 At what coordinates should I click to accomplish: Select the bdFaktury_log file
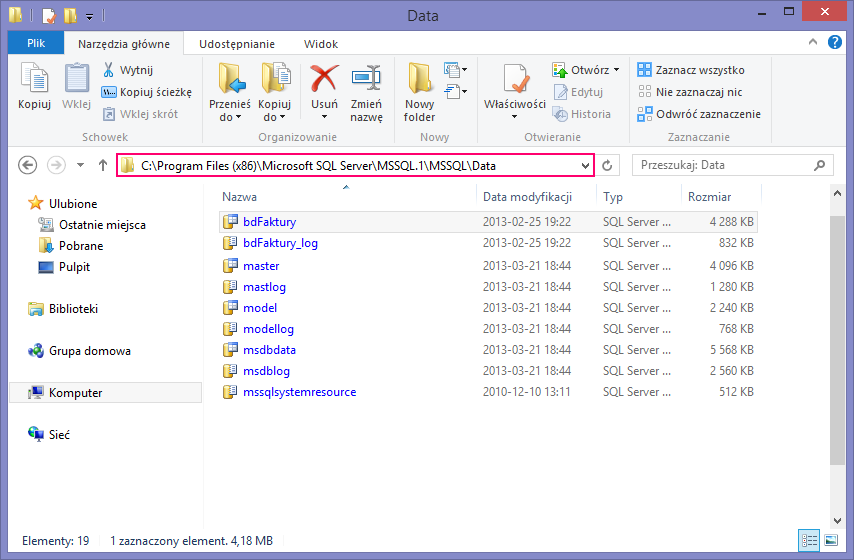pyautogui.click(x=280, y=243)
